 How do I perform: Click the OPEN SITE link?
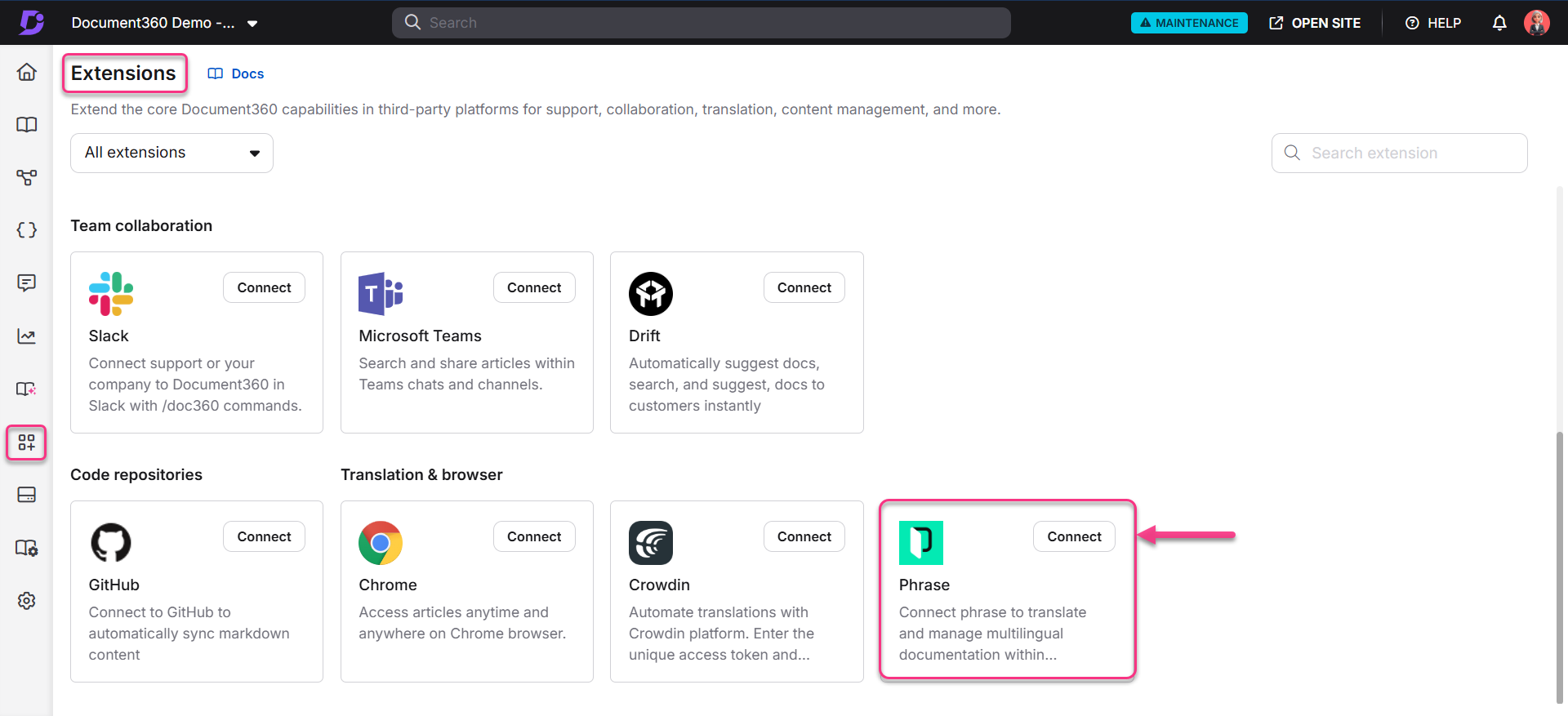point(1315,23)
